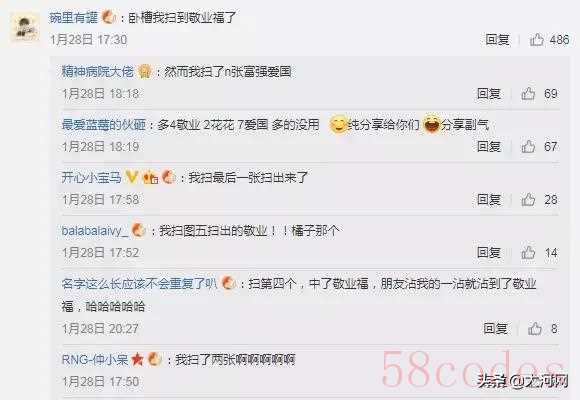Reply to 最爱蓝莓的伙砸's comment
Viewport: 580px width, 400px height.
(x=489, y=147)
